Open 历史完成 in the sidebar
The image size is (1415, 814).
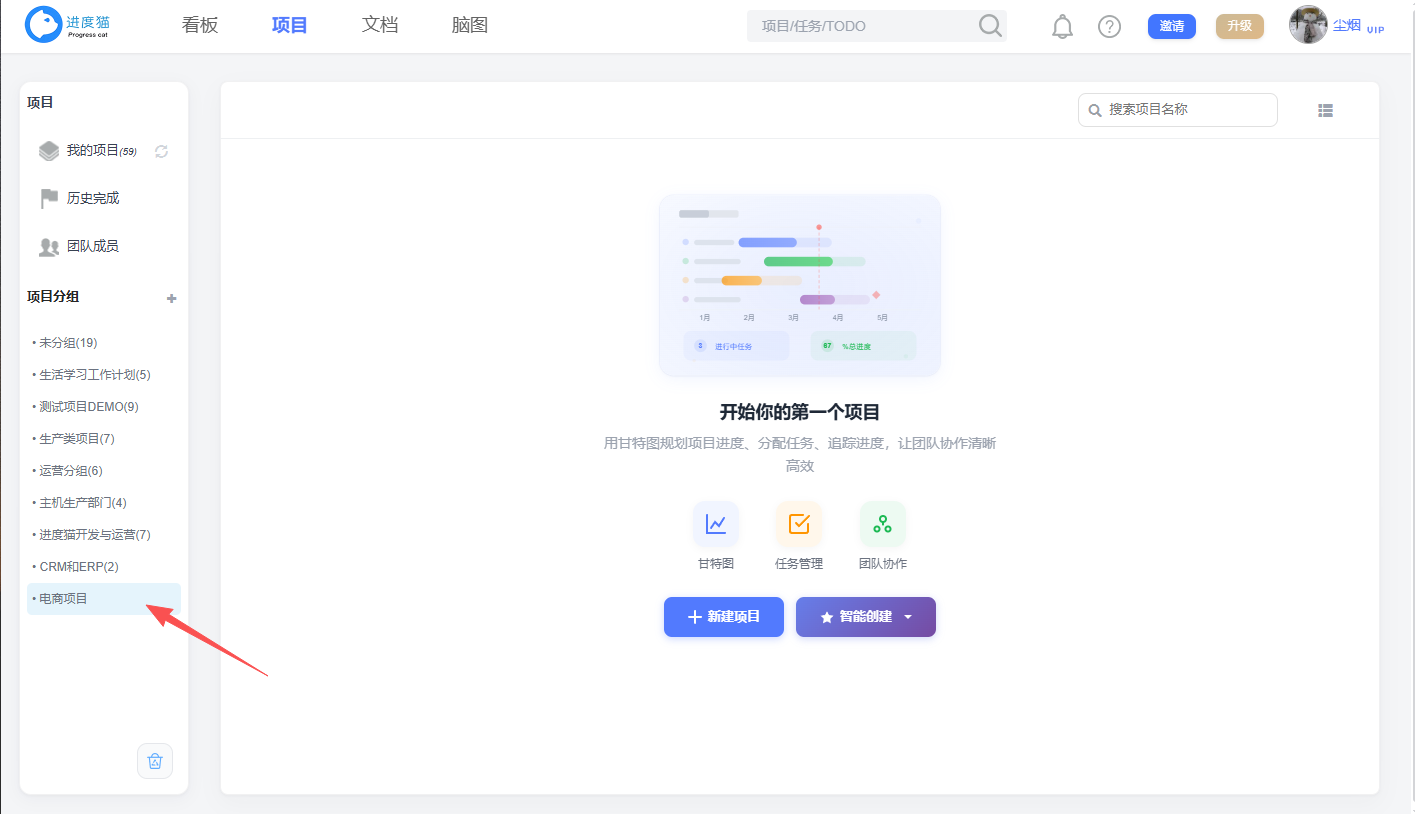(79, 198)
